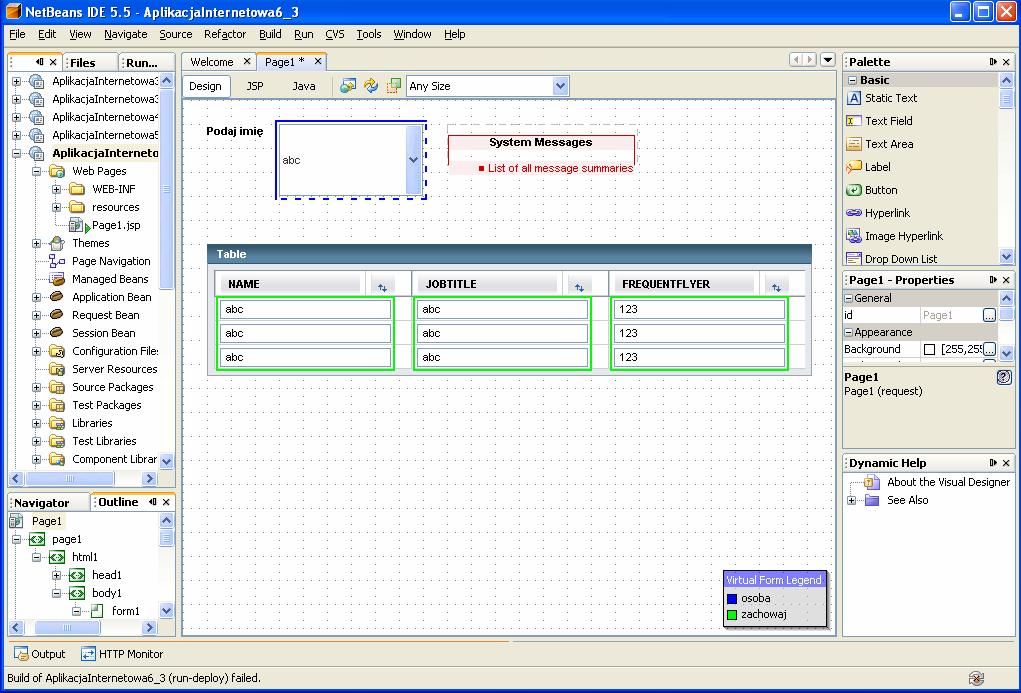Screen dimensions: 1021x693
Task: Collapse the Basic palette category
Action: coord(852,80)
